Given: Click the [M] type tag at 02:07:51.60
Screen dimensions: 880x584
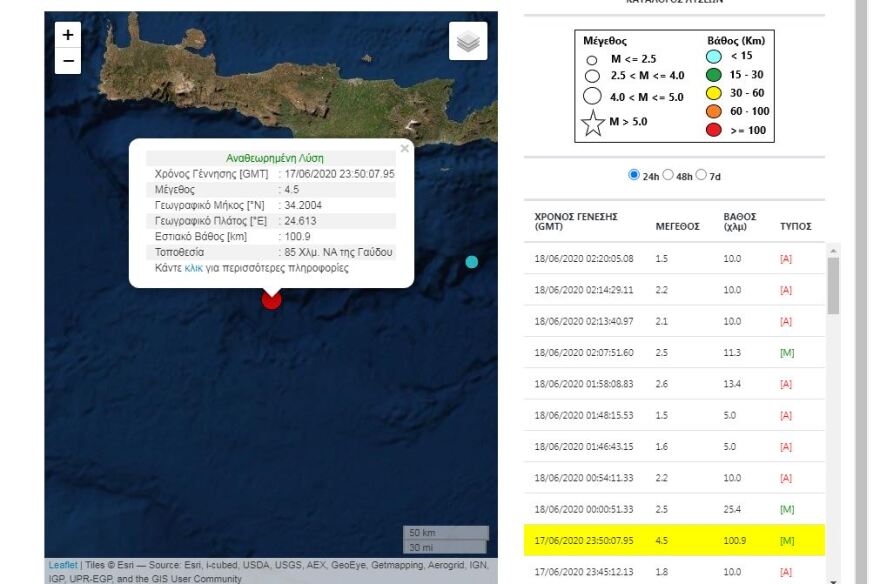Looking at the screenshot, I should coord(787,353).
